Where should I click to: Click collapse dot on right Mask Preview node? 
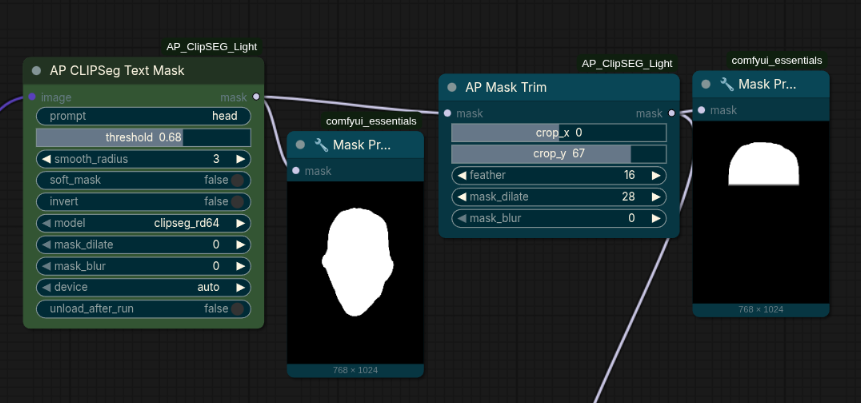pos(706,84)
